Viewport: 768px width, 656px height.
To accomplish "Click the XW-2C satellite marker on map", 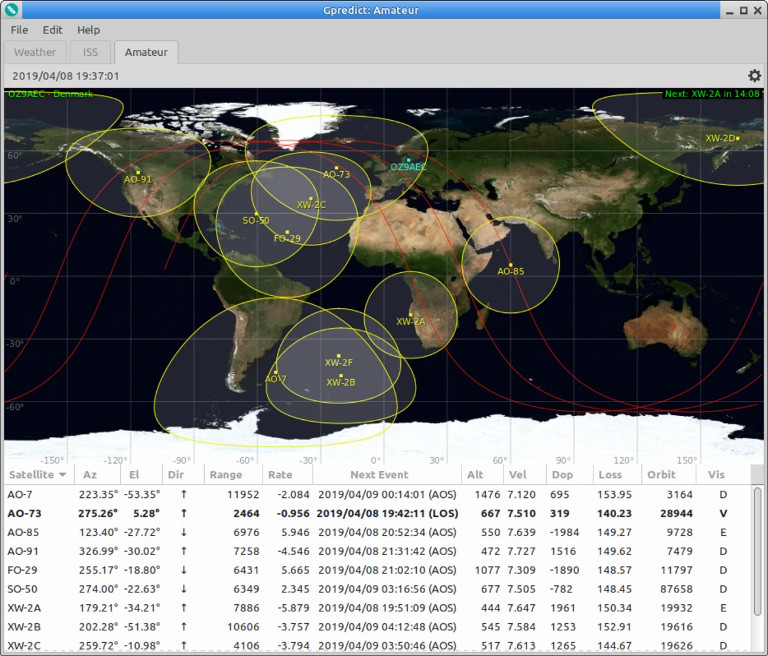I will pos(311,198).
